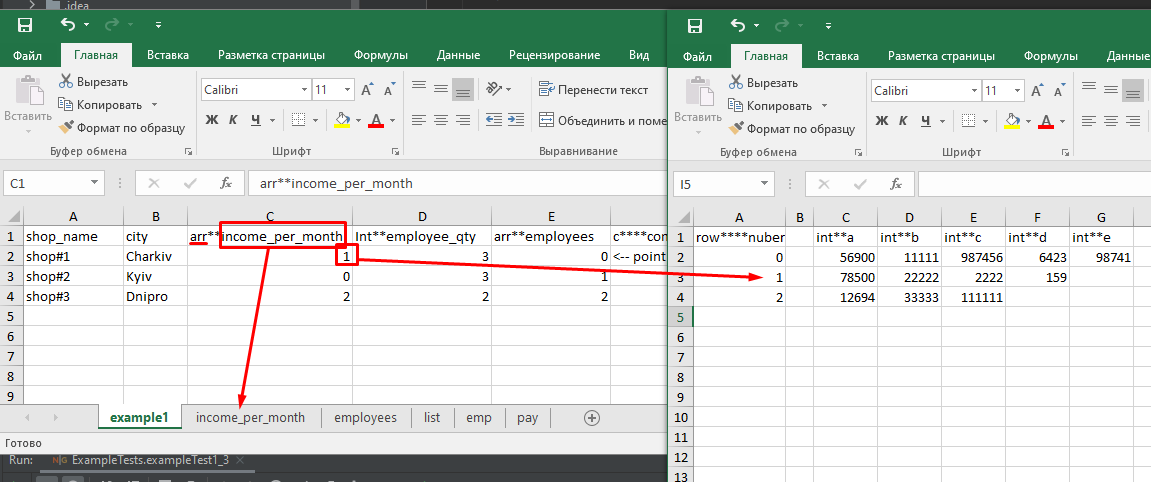Save the workbook in right Excel window
This screenshot has height=482, width=1151.
pyautogui.click(x=694, y=25)
